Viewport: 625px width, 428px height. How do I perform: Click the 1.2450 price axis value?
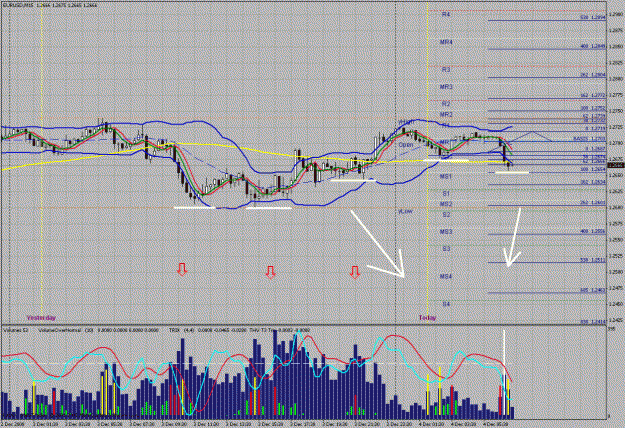[616, 304]
